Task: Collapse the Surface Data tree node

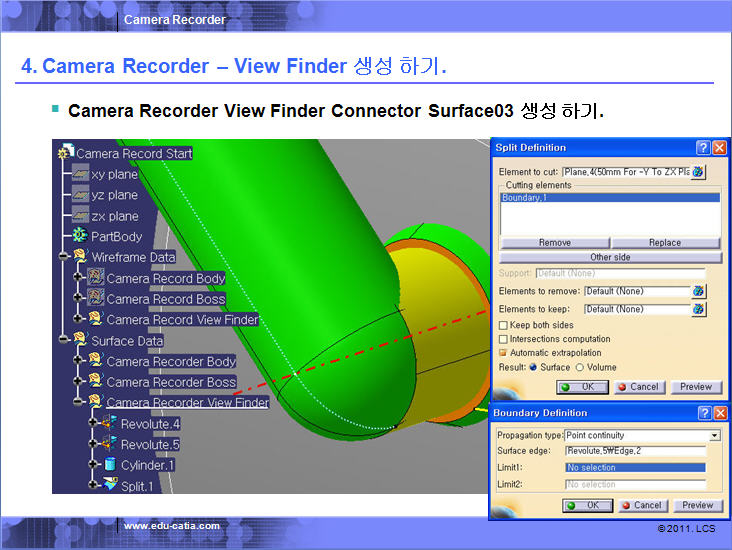Action: 65,340
